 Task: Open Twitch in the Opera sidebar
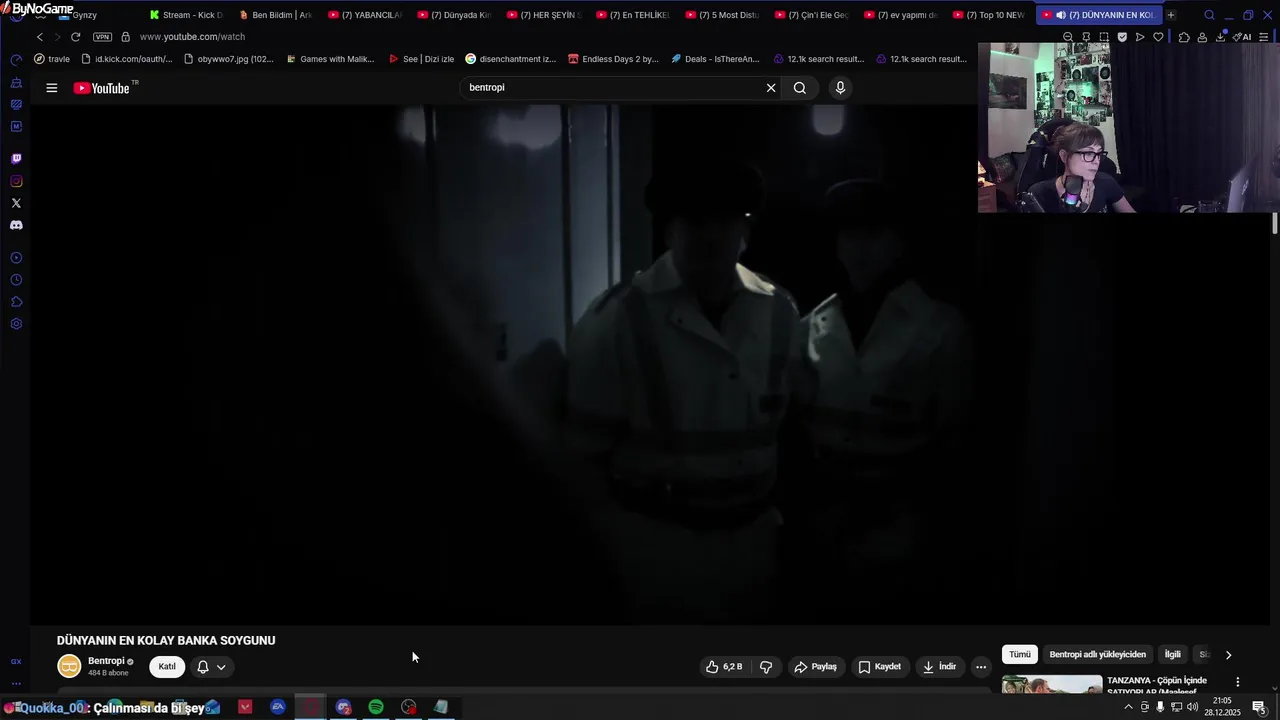pos(16,159)
